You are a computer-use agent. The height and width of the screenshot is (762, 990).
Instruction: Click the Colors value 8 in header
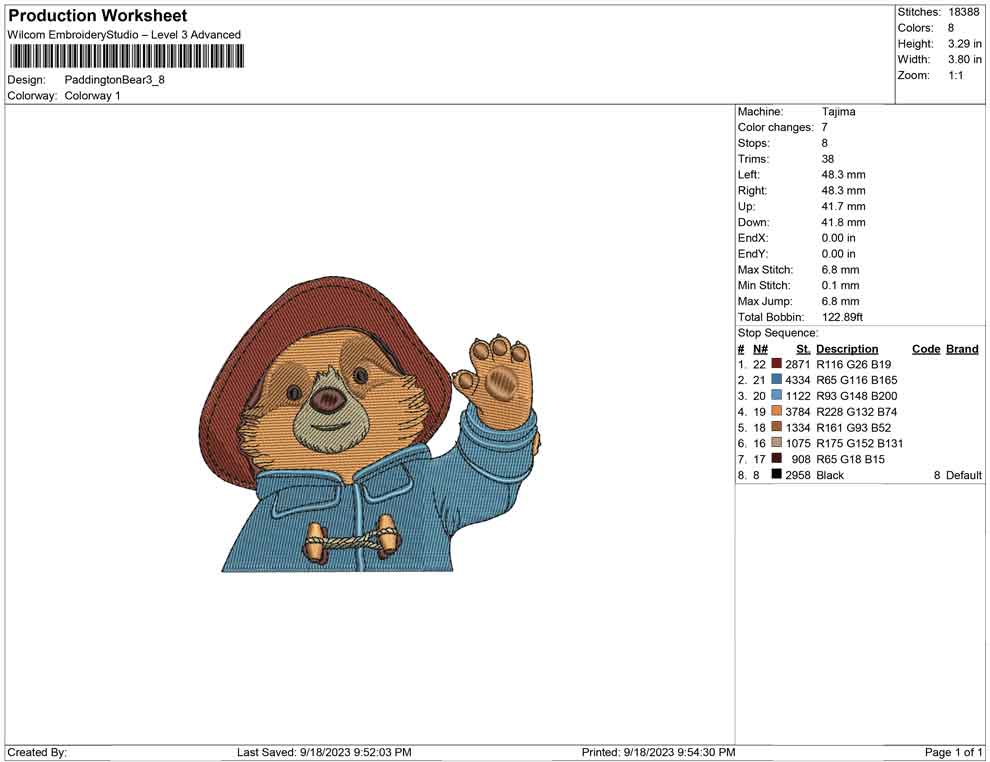951,28
